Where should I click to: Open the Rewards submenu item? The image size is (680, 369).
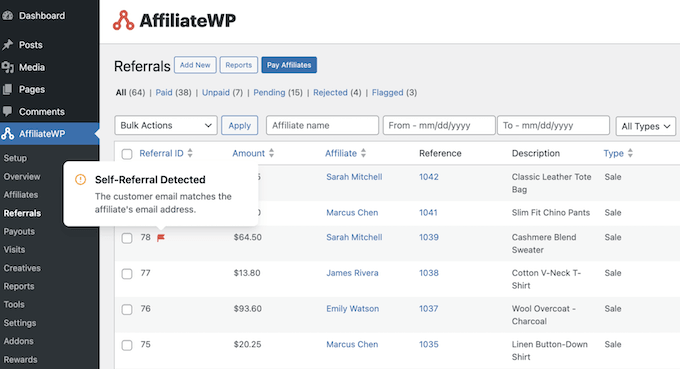(20, 359)
